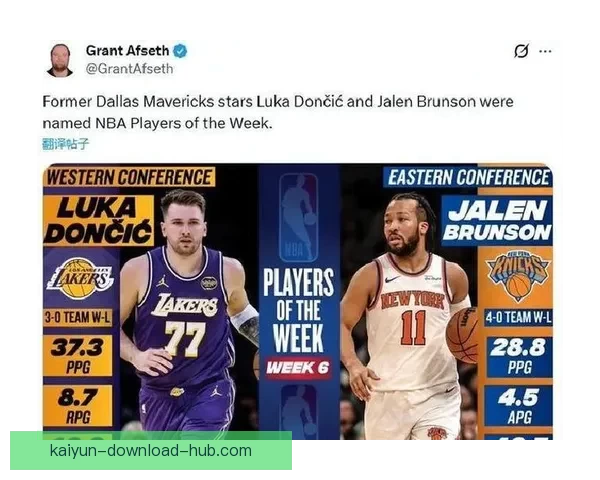Select the Luka Dončić name plate
This screenshot has width=600, height=480.
click(x=98, y=221)
